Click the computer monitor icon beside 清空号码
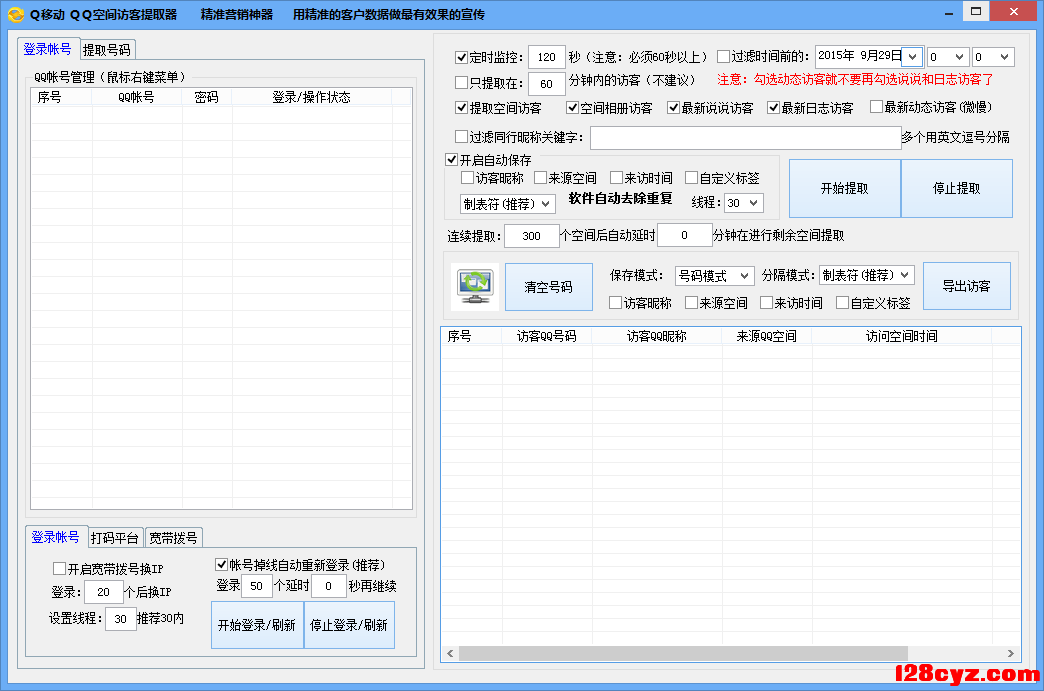Image resolution: width=1044 pixels, height=691 pixels. coord(475,287)
